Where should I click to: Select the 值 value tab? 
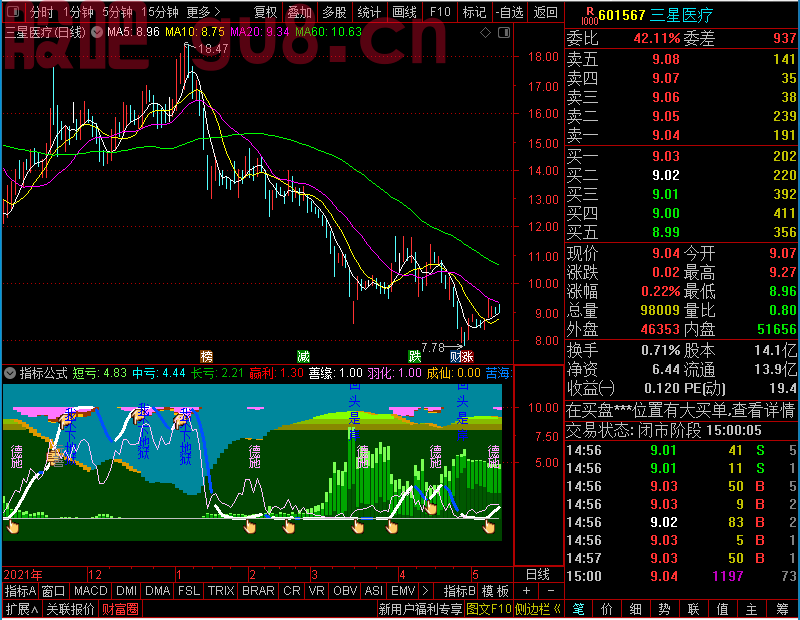coord(722,609)
